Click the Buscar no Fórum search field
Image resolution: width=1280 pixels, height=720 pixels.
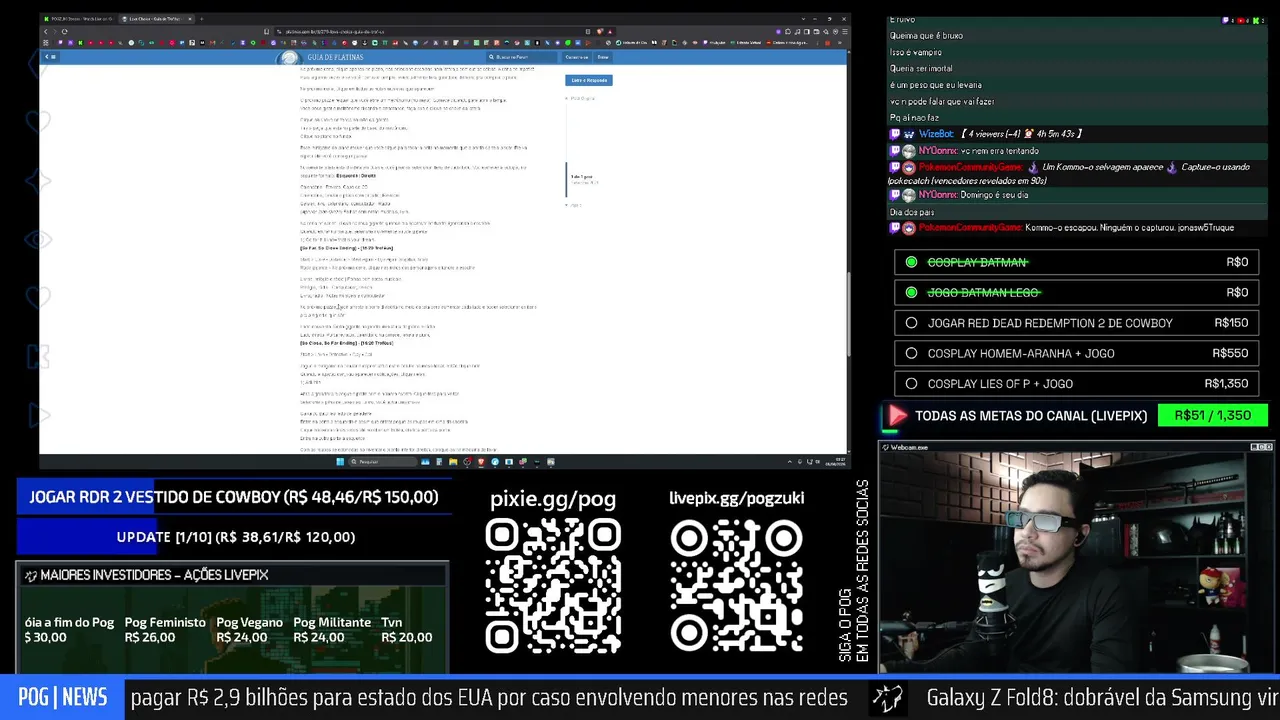(520, 57)
